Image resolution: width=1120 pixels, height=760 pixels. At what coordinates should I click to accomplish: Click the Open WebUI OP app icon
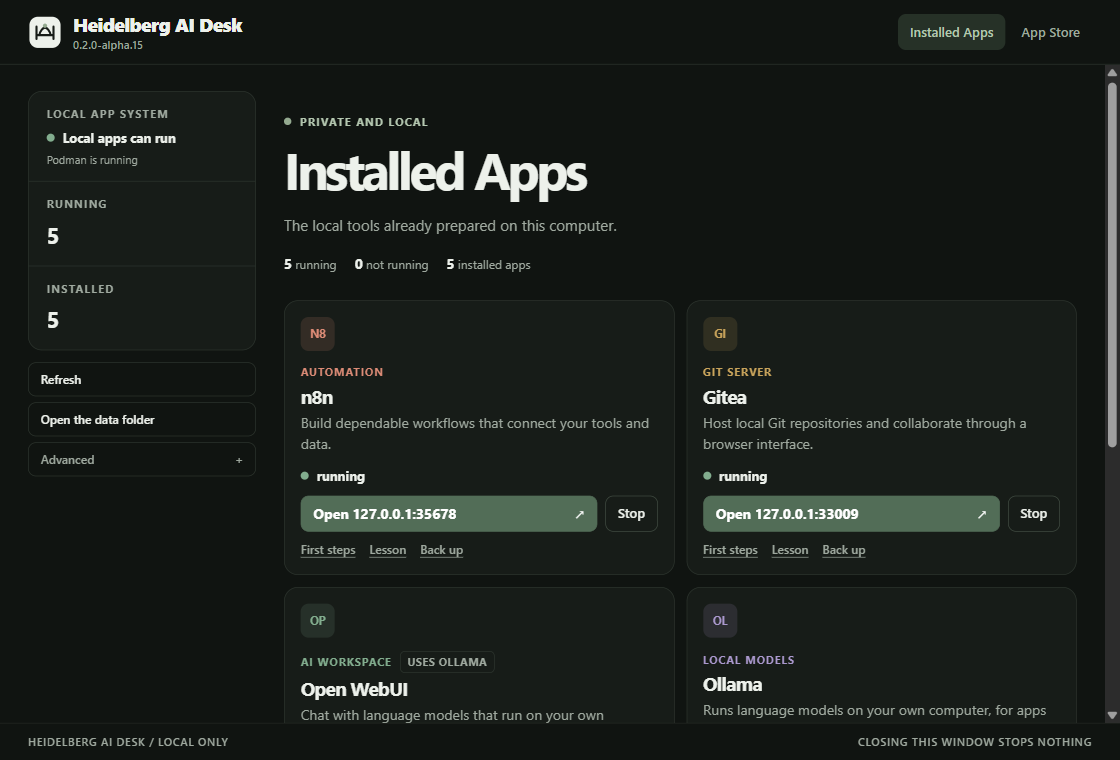pos(318,621)
